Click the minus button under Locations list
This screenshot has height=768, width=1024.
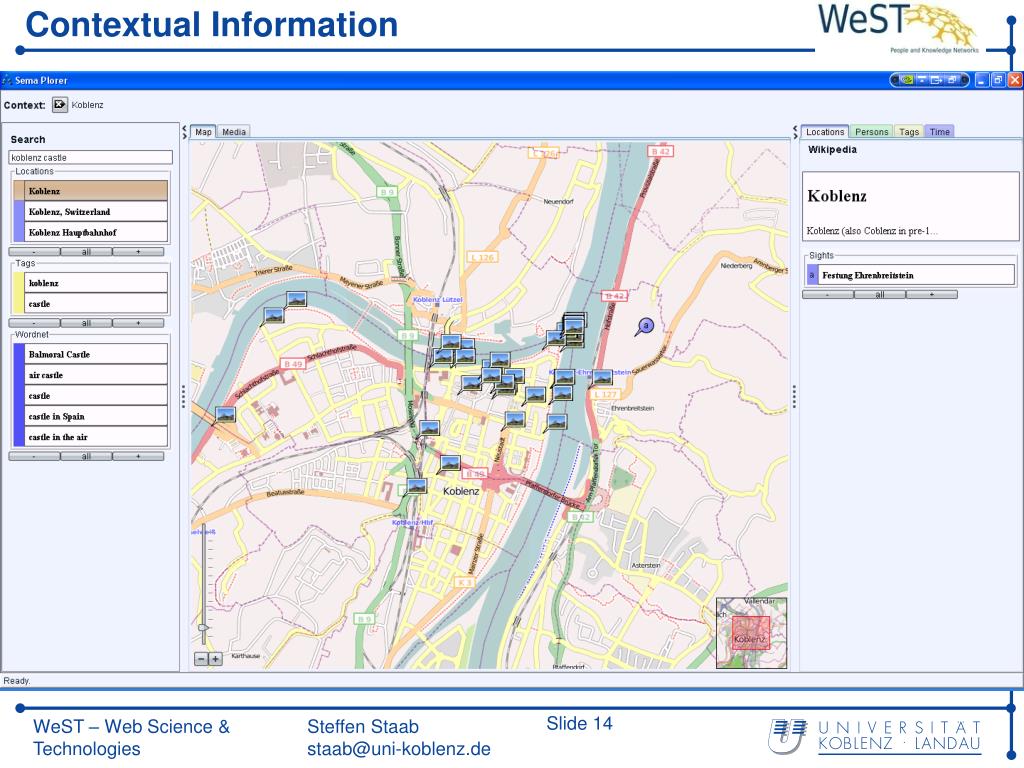point(35,251)
